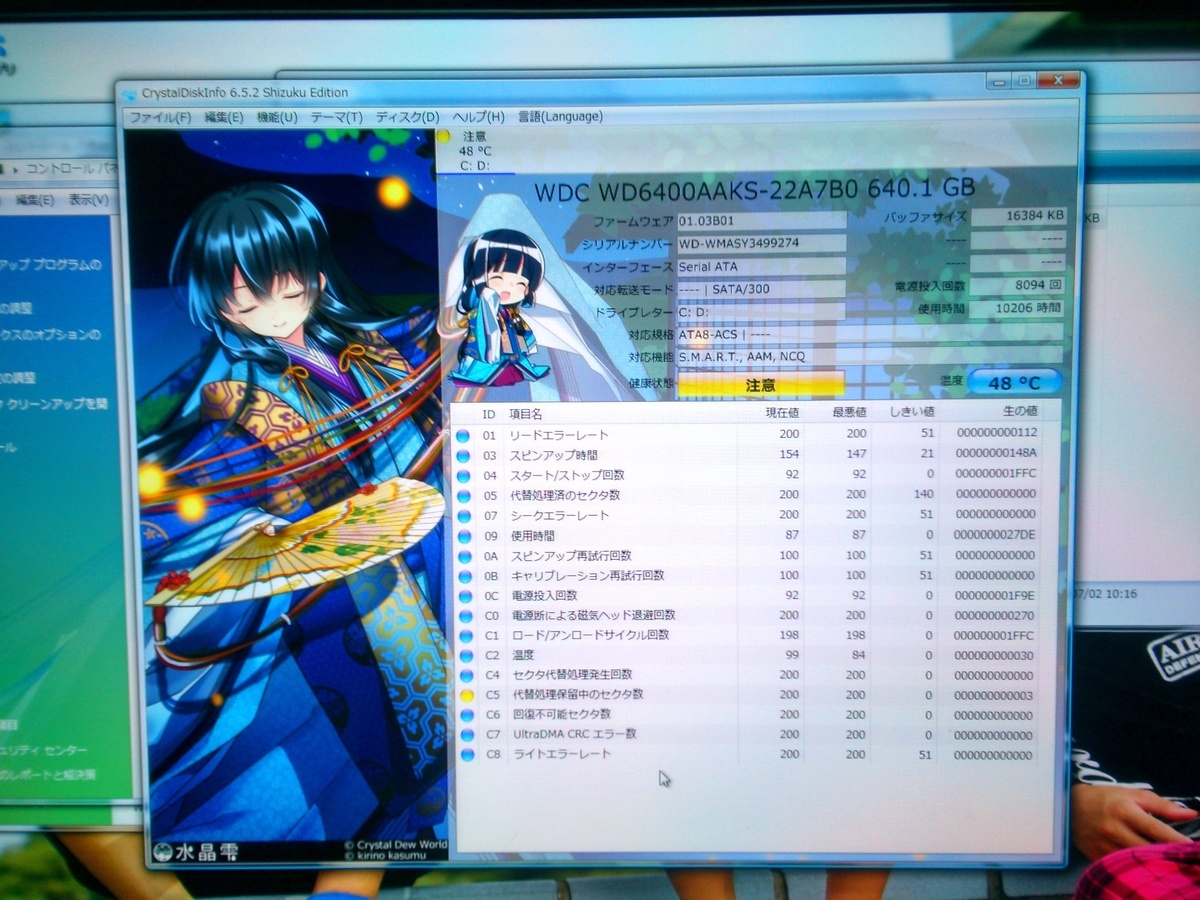Click the CrystalDiskInfo title bar icon

pos(130,94)
